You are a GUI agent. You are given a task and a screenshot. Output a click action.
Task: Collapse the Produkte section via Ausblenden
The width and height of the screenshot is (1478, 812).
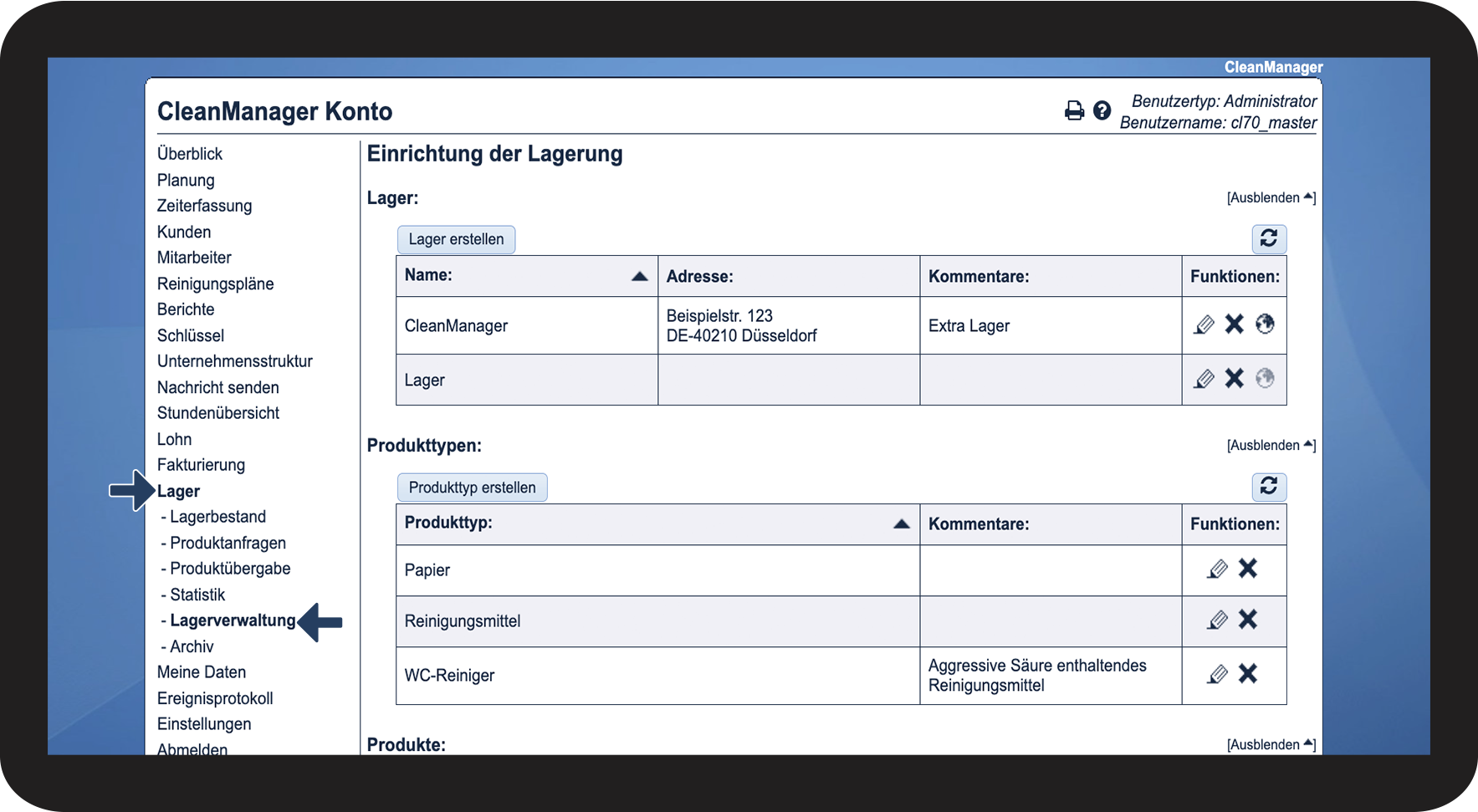pyautogui.click(x=1271, y=745)
